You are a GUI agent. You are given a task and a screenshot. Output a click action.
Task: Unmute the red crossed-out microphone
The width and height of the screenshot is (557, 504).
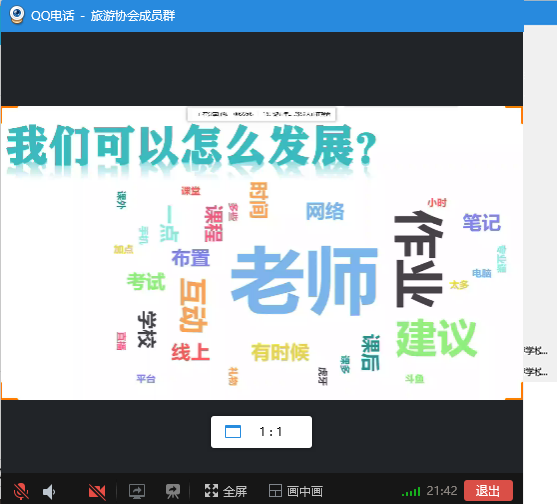[21, 491]
